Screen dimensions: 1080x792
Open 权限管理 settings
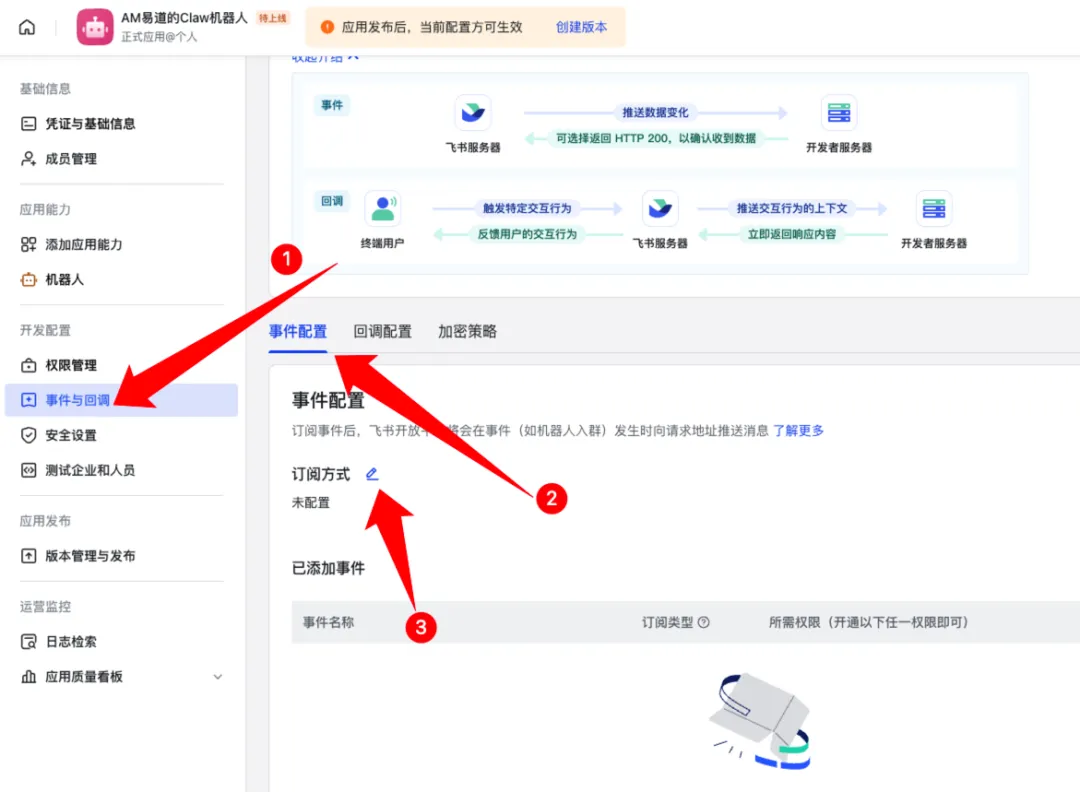(x=71, y=366)
